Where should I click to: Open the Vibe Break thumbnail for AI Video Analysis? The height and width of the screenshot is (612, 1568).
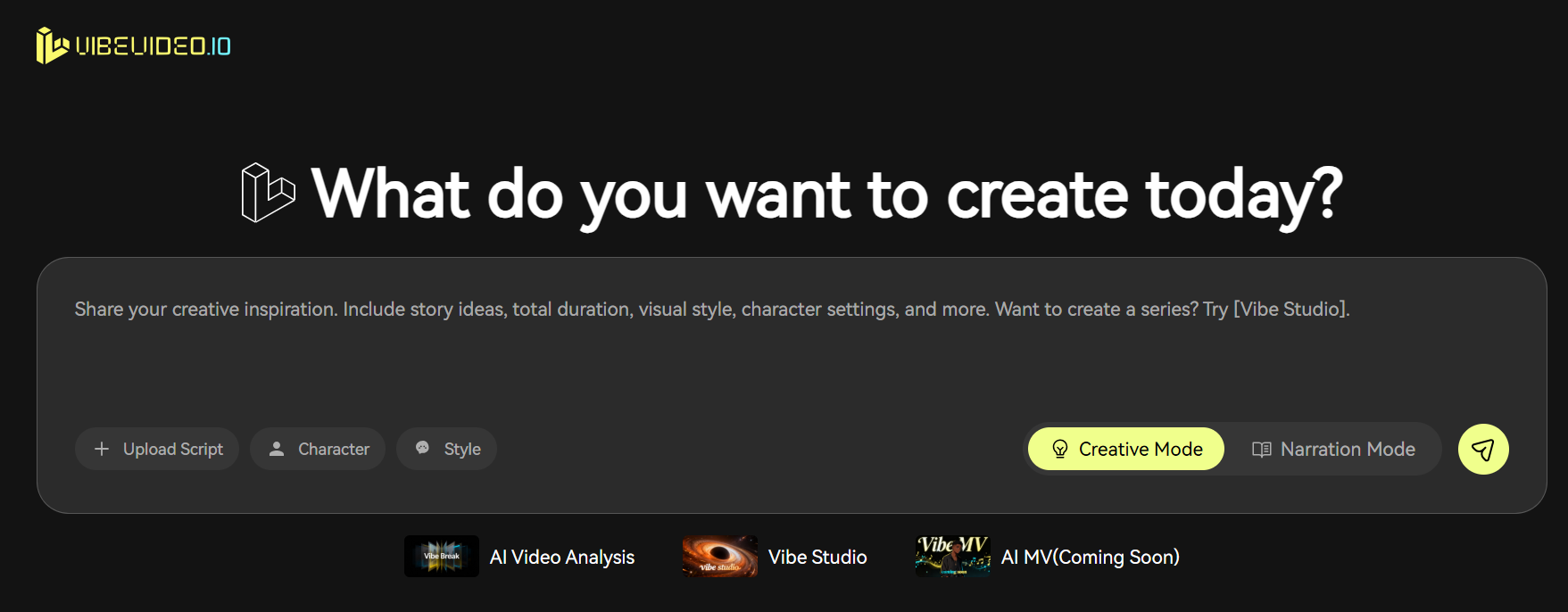[x=442, y=556]
